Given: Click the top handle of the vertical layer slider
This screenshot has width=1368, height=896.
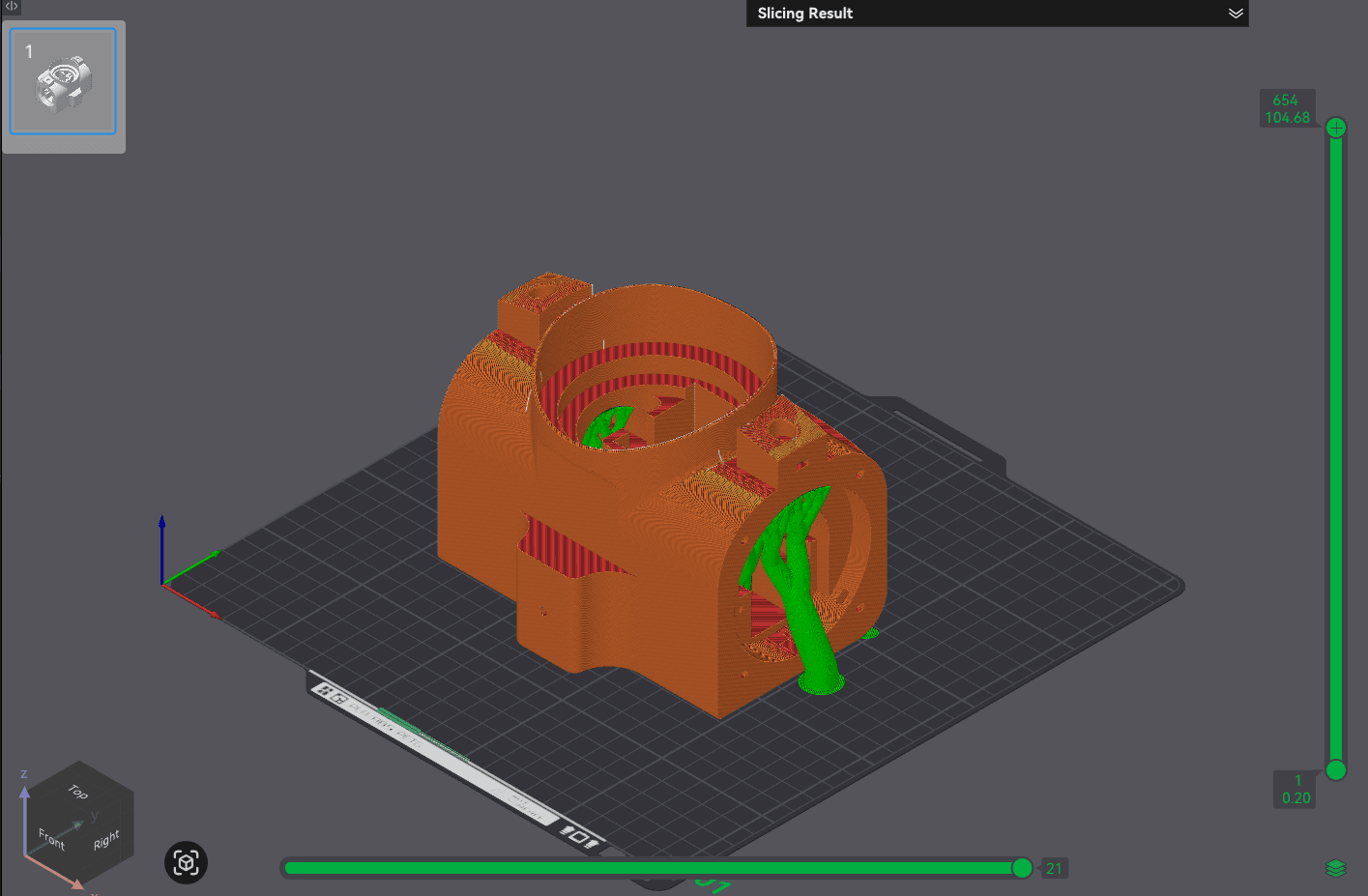Looking at the screenshot, I should coord(1336,127).
